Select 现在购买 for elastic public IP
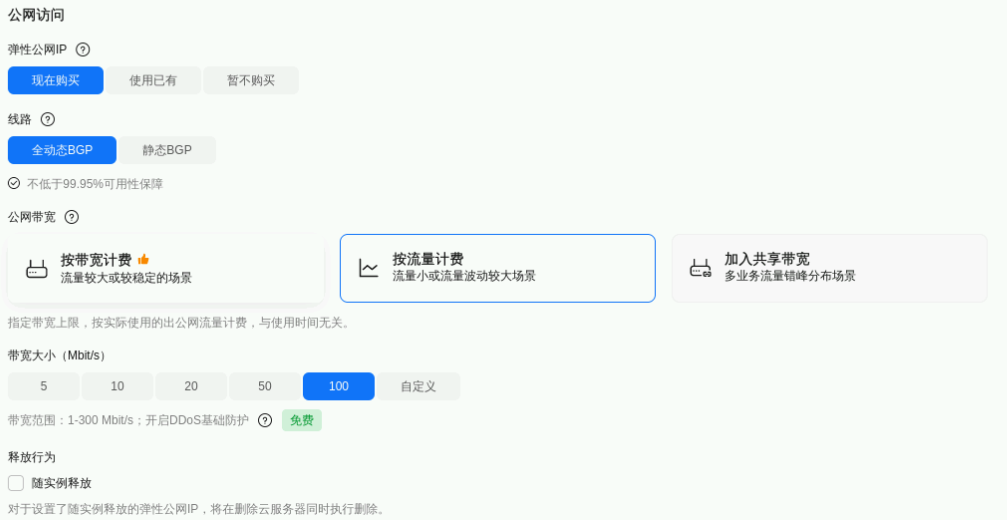Image resolution: width=1007 pixels, height=520 pixels. (56, 81)
